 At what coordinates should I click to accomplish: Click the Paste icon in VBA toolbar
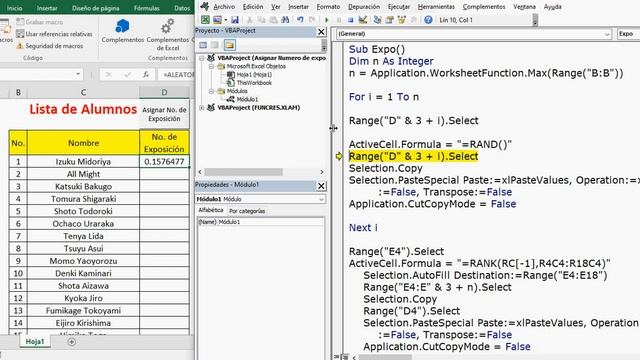273,20
